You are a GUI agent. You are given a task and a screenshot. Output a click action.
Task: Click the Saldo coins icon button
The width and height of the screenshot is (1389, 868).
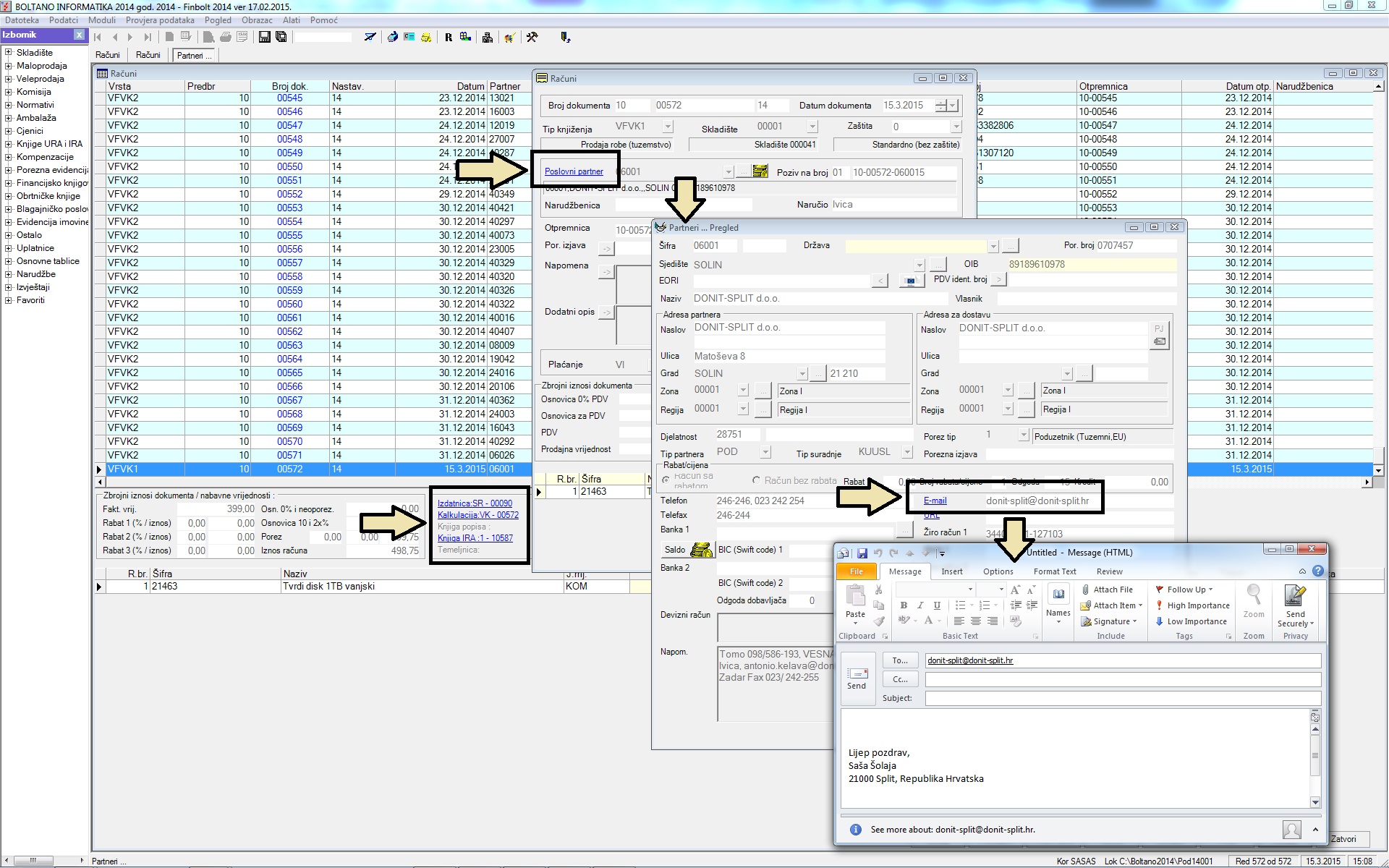700,550
